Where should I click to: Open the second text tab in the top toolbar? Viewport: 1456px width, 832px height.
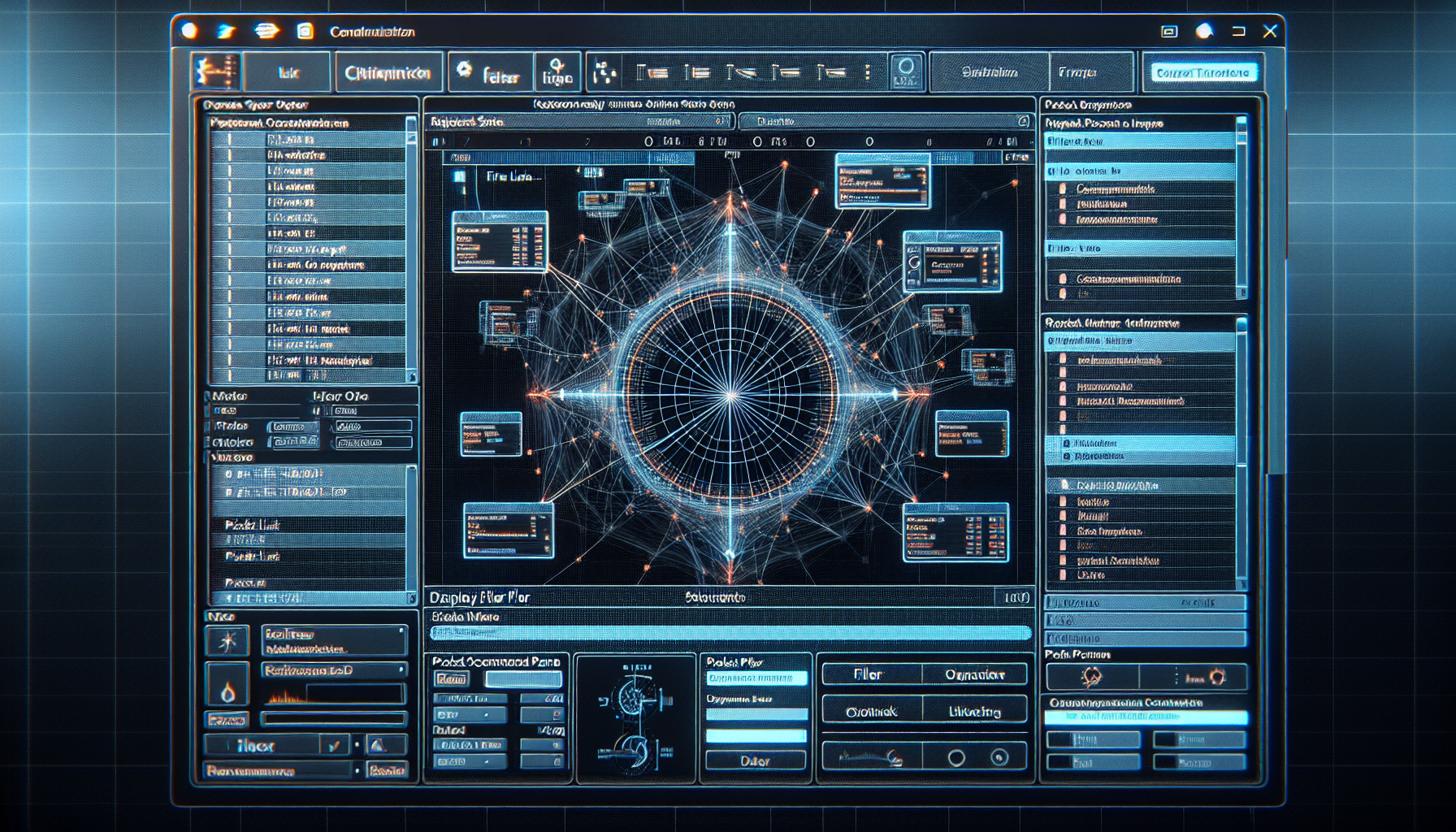[x=388, y=72]
